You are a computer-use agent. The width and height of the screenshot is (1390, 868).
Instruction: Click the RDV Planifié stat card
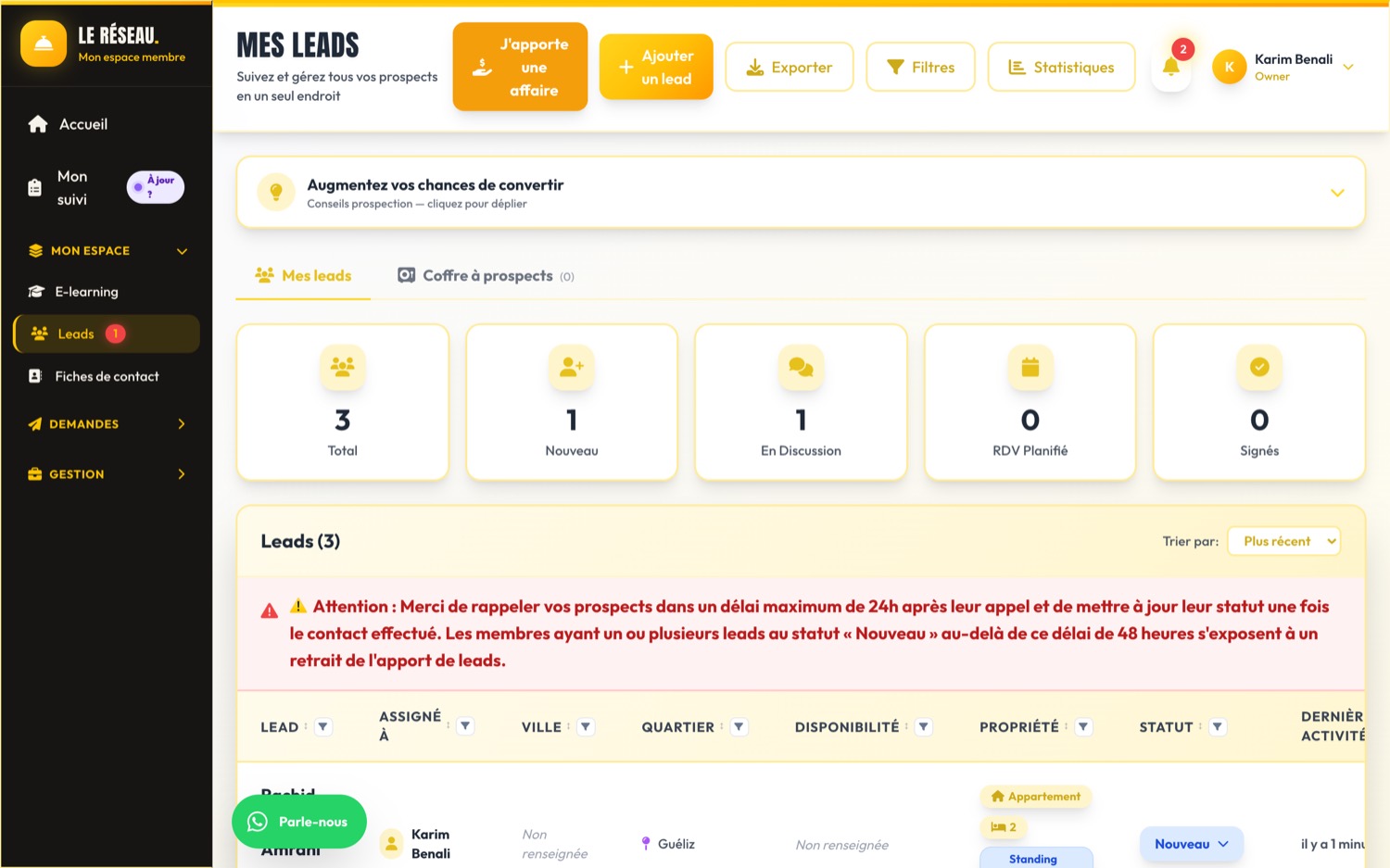[1030, 402]
